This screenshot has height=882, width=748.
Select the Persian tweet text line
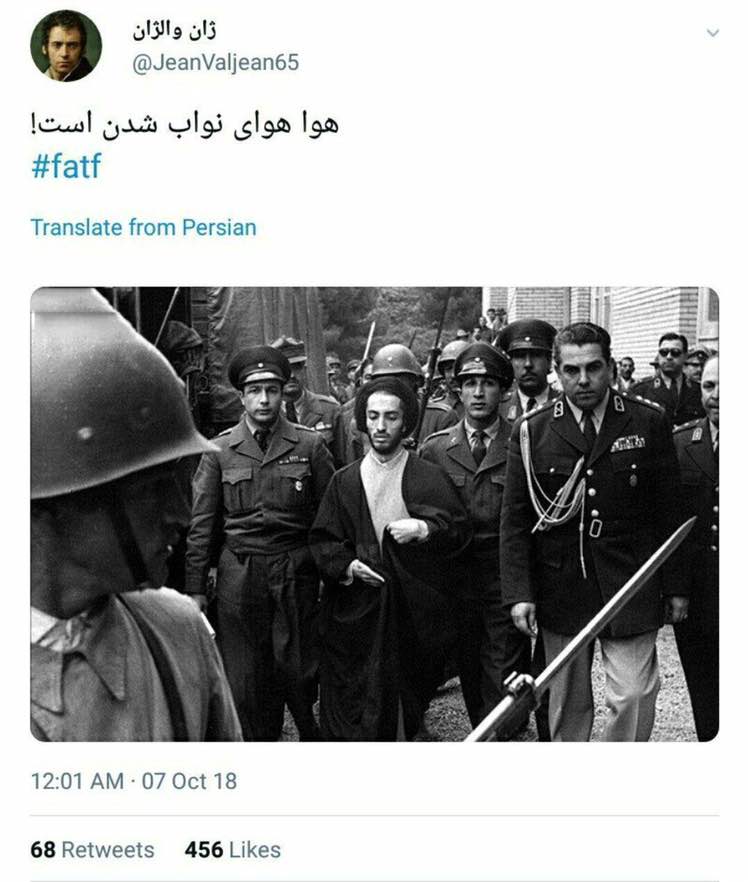(185, 124)
